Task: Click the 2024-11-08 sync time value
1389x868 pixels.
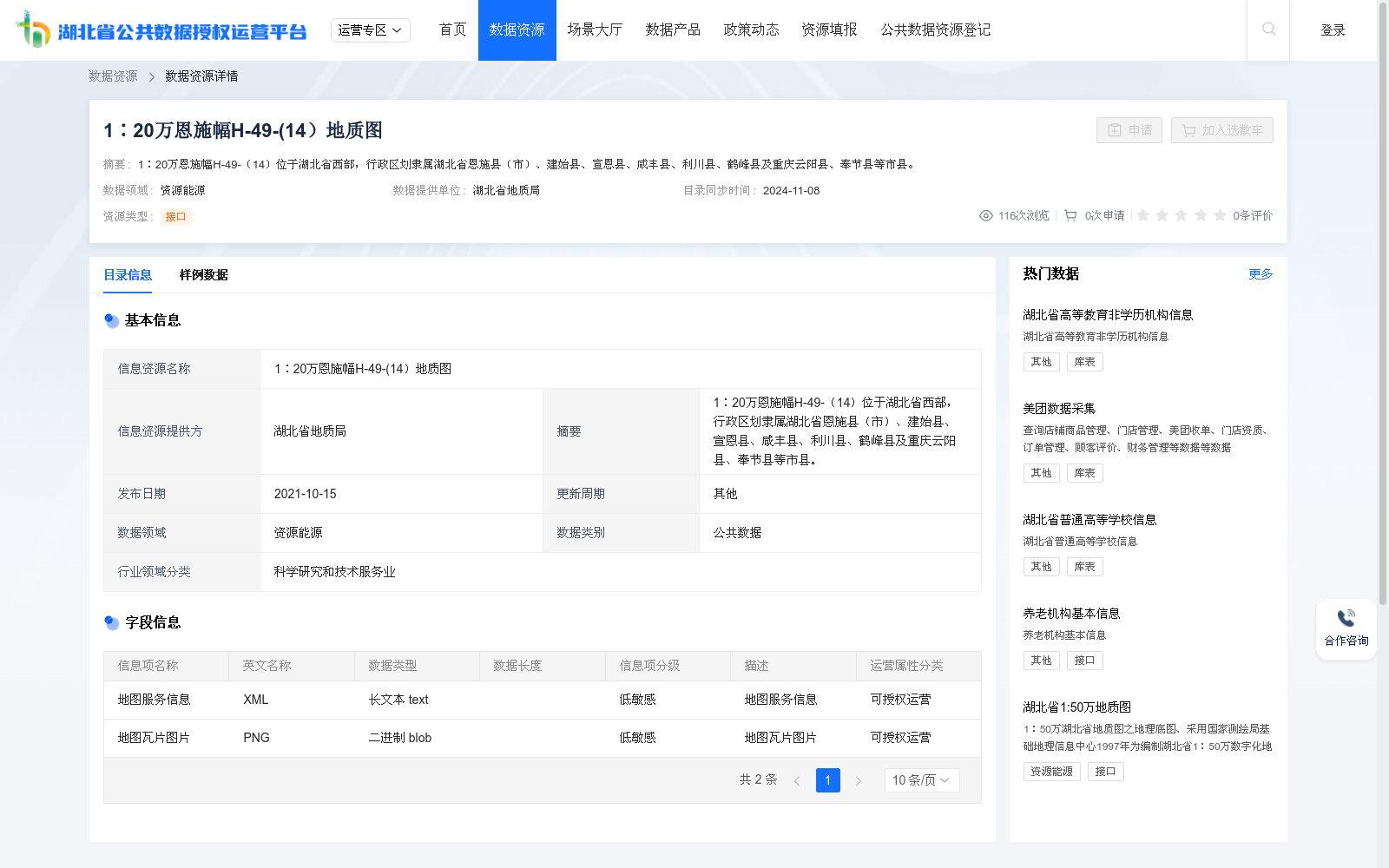Action: (791, 191)
